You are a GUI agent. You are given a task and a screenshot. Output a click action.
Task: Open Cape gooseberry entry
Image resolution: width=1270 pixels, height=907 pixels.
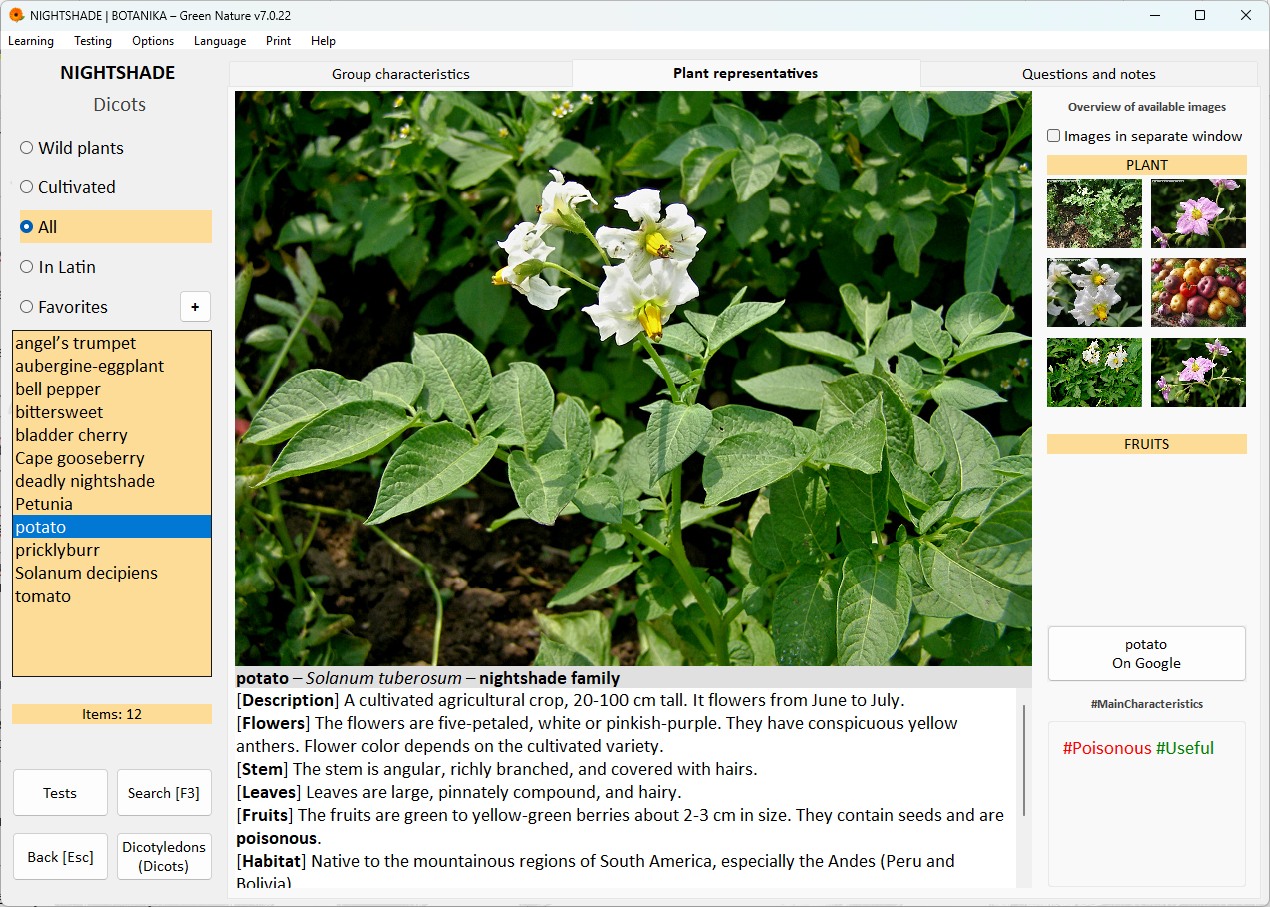coord(112,458)
